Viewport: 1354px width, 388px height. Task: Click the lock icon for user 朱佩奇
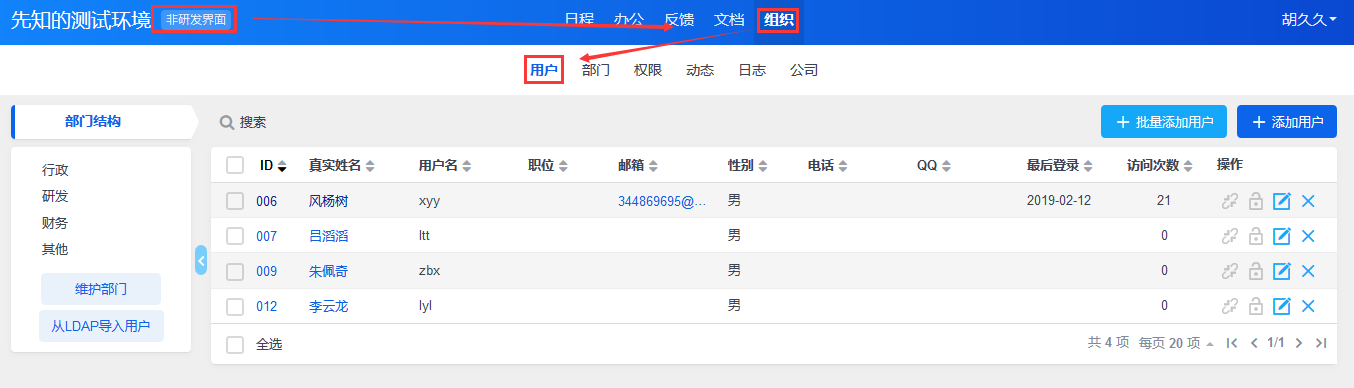tap(1256, 271)
